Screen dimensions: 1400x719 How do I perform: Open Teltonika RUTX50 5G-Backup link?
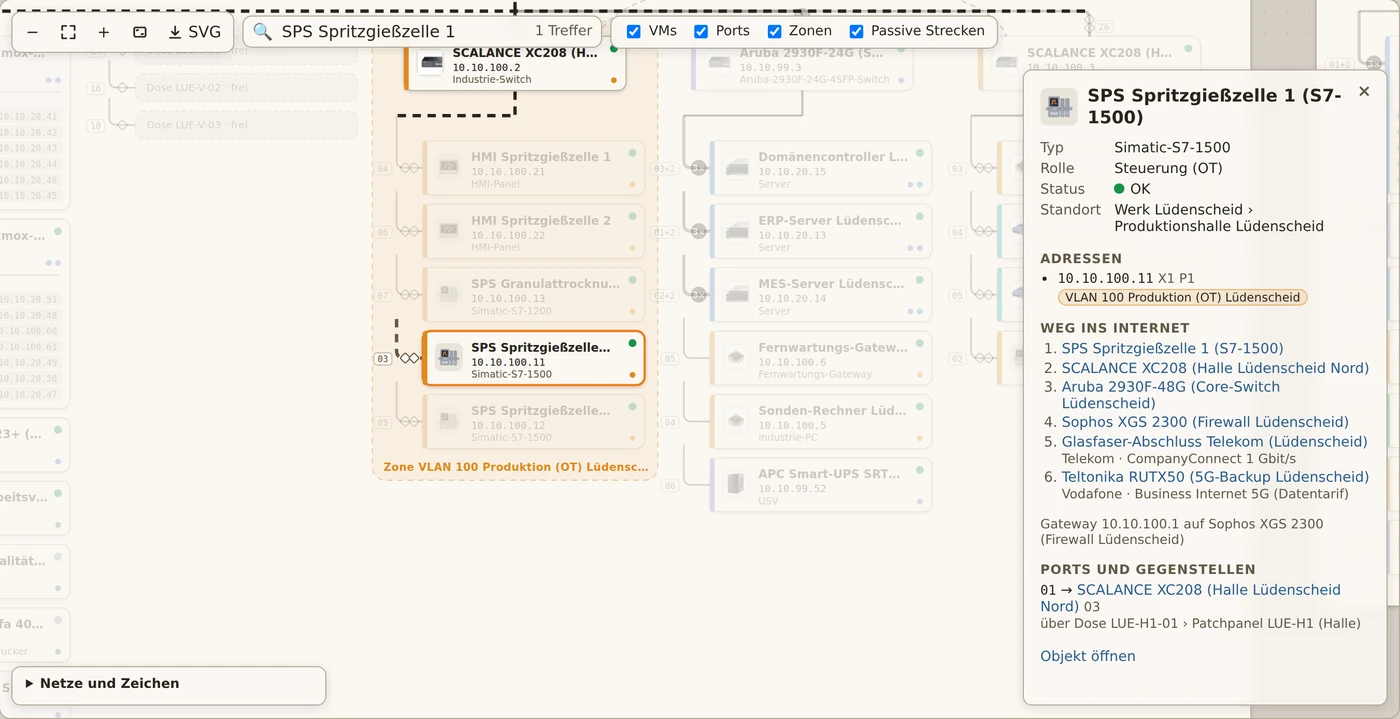pyautogui.click(x=1215, y=477)
